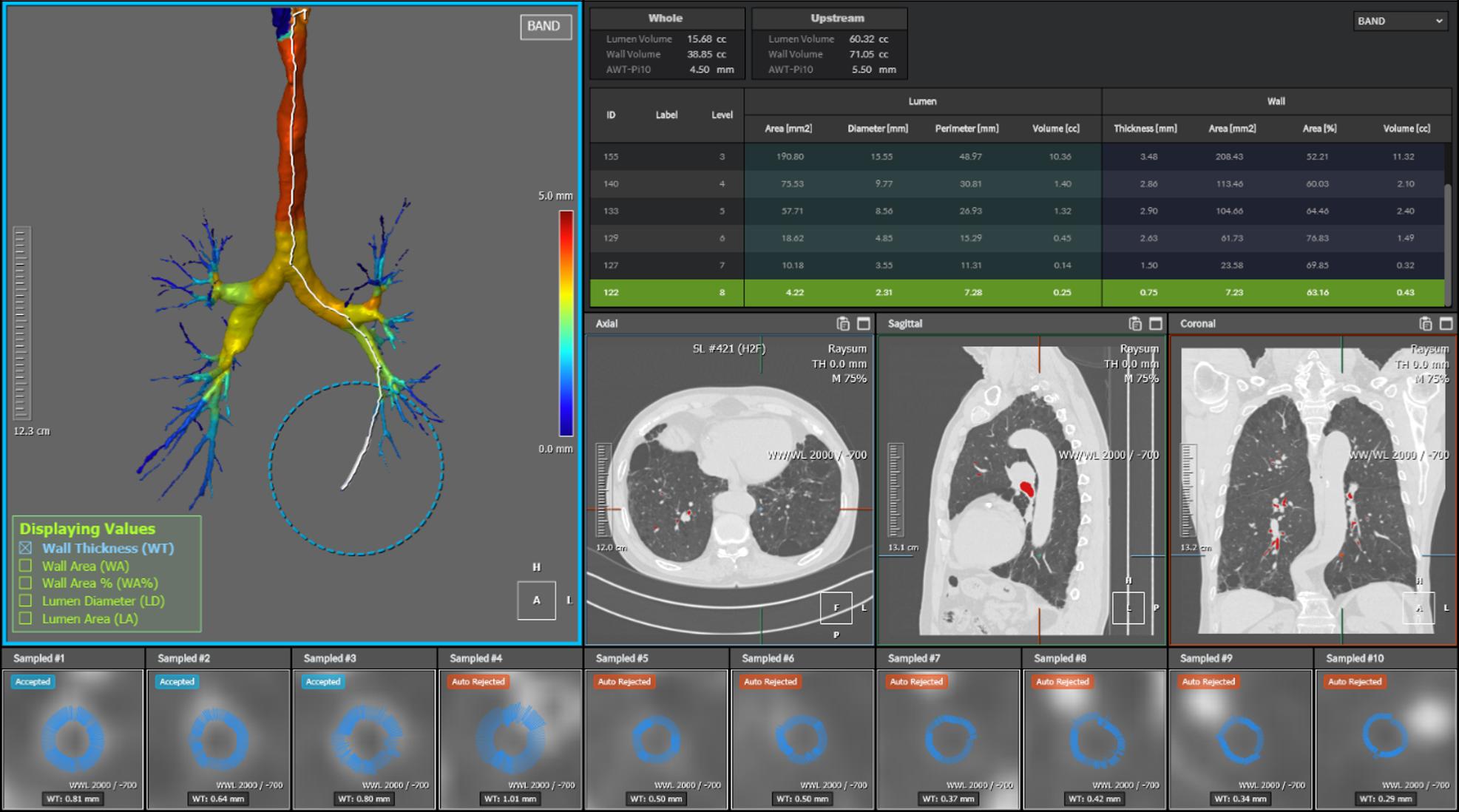The width and height of the screenshot is (1459, 812).
Task: Click the copy icon in Coronal view header
Action: click(x=1425, y=323)
